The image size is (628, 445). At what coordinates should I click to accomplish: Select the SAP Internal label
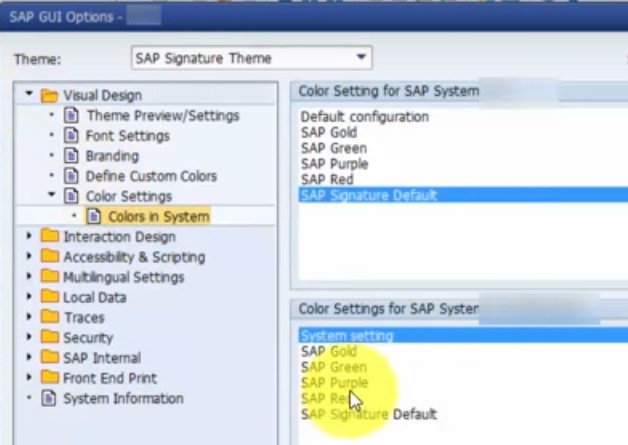point(102,358)
